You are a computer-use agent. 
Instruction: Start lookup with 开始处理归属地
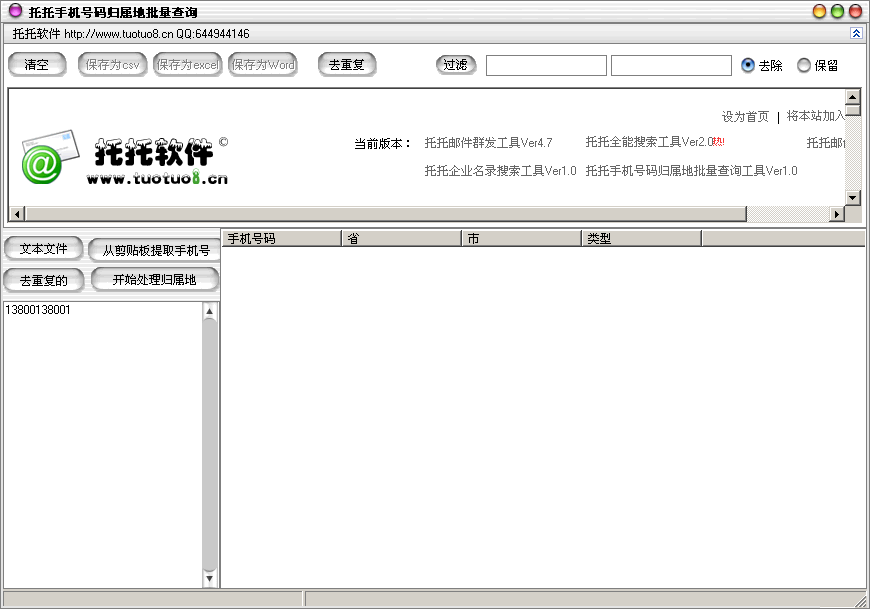coord(154,280)
